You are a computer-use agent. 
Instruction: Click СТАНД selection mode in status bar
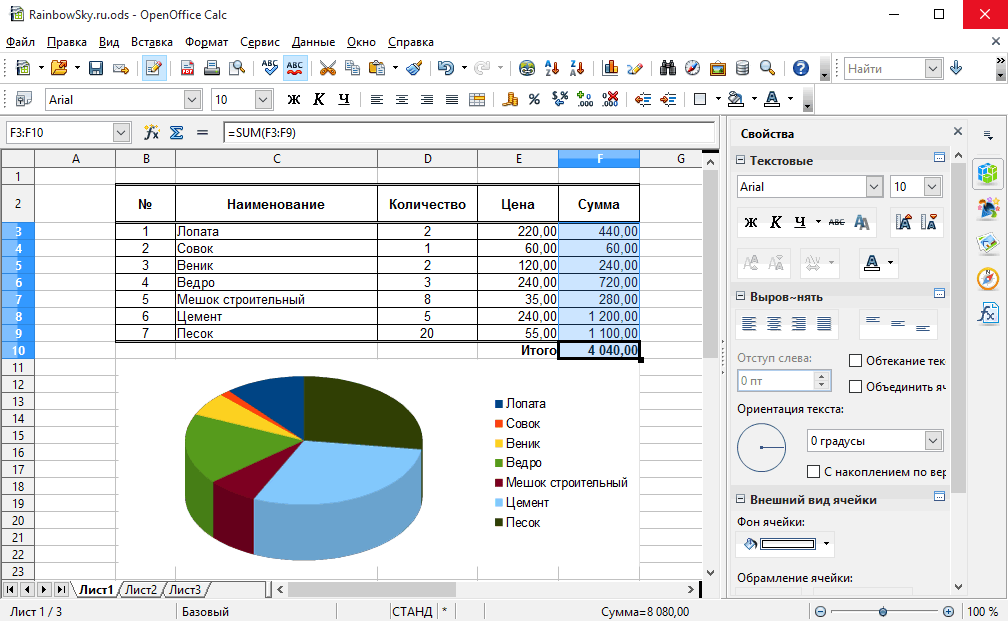(412, 611)
